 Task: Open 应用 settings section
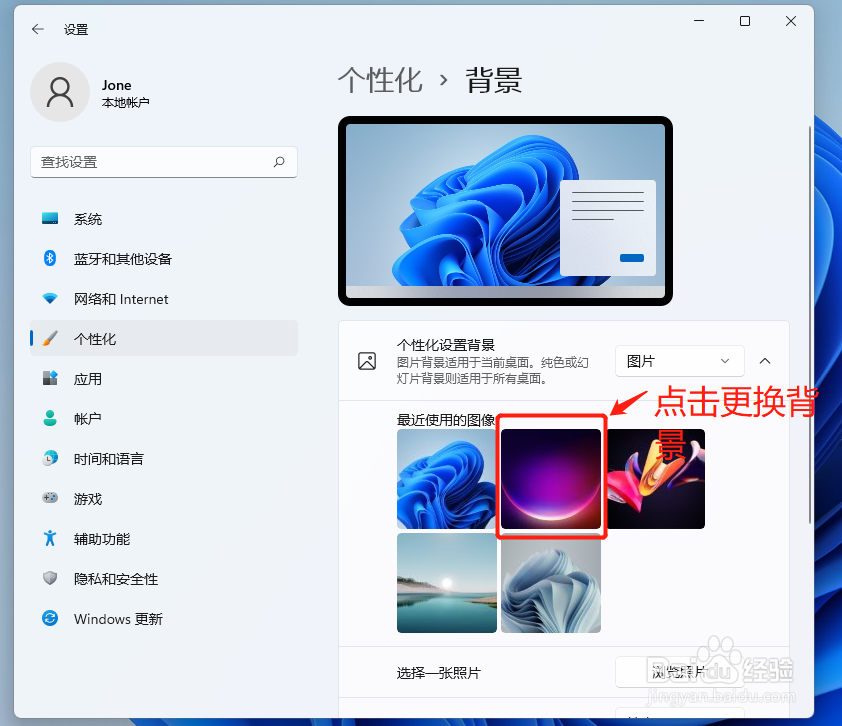164,378
